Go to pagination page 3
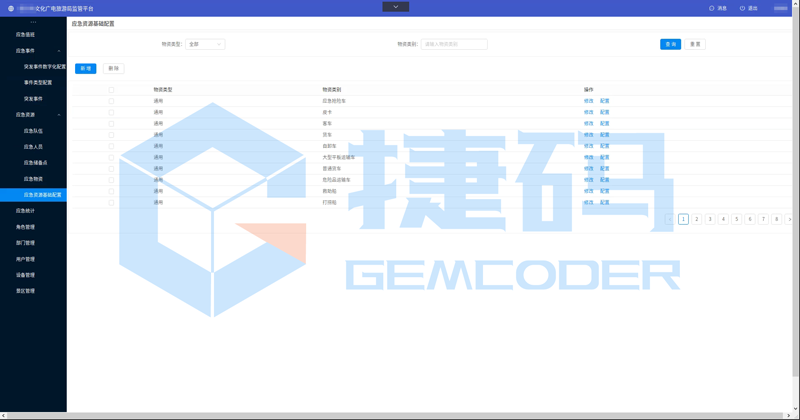 point(710,219)
